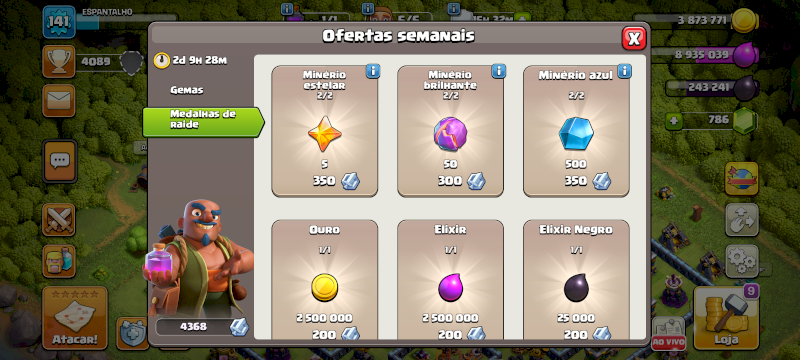Add gems with the green plus
This screenshot has height=360, width=800.
pyautogui.click(x=674, y=121)
